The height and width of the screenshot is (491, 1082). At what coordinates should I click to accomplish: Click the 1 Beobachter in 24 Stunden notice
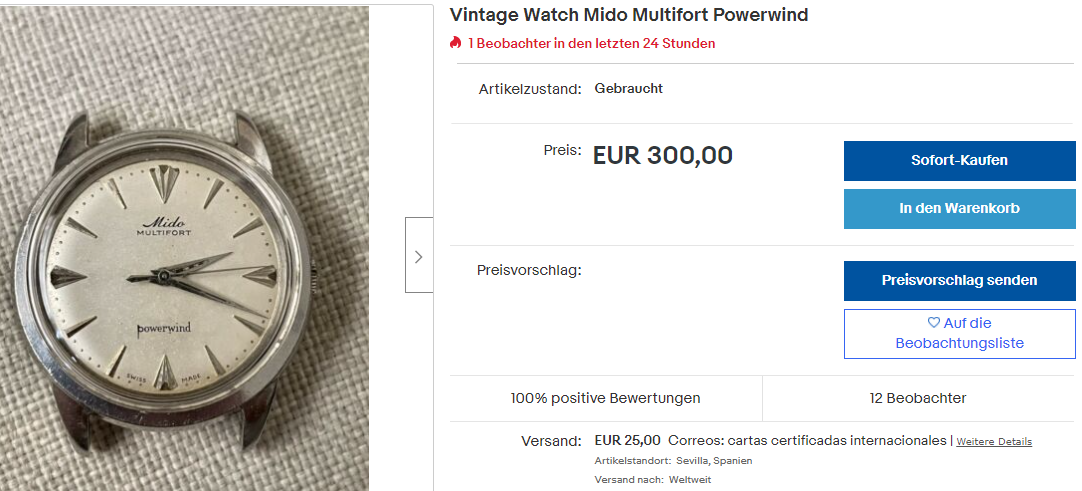point(591,43)
